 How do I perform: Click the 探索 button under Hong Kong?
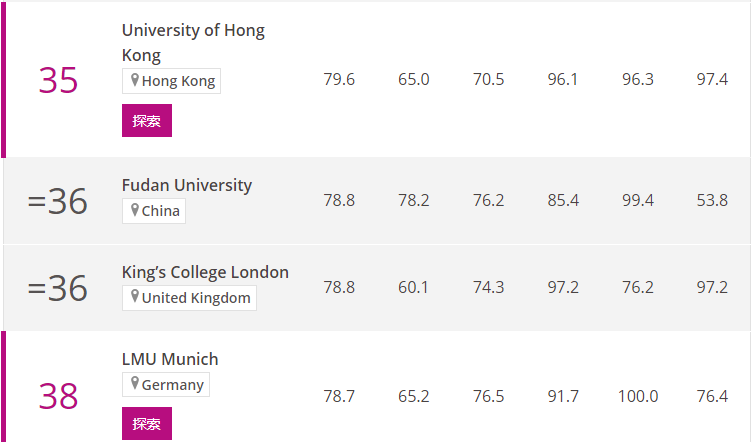click(147, 120)
